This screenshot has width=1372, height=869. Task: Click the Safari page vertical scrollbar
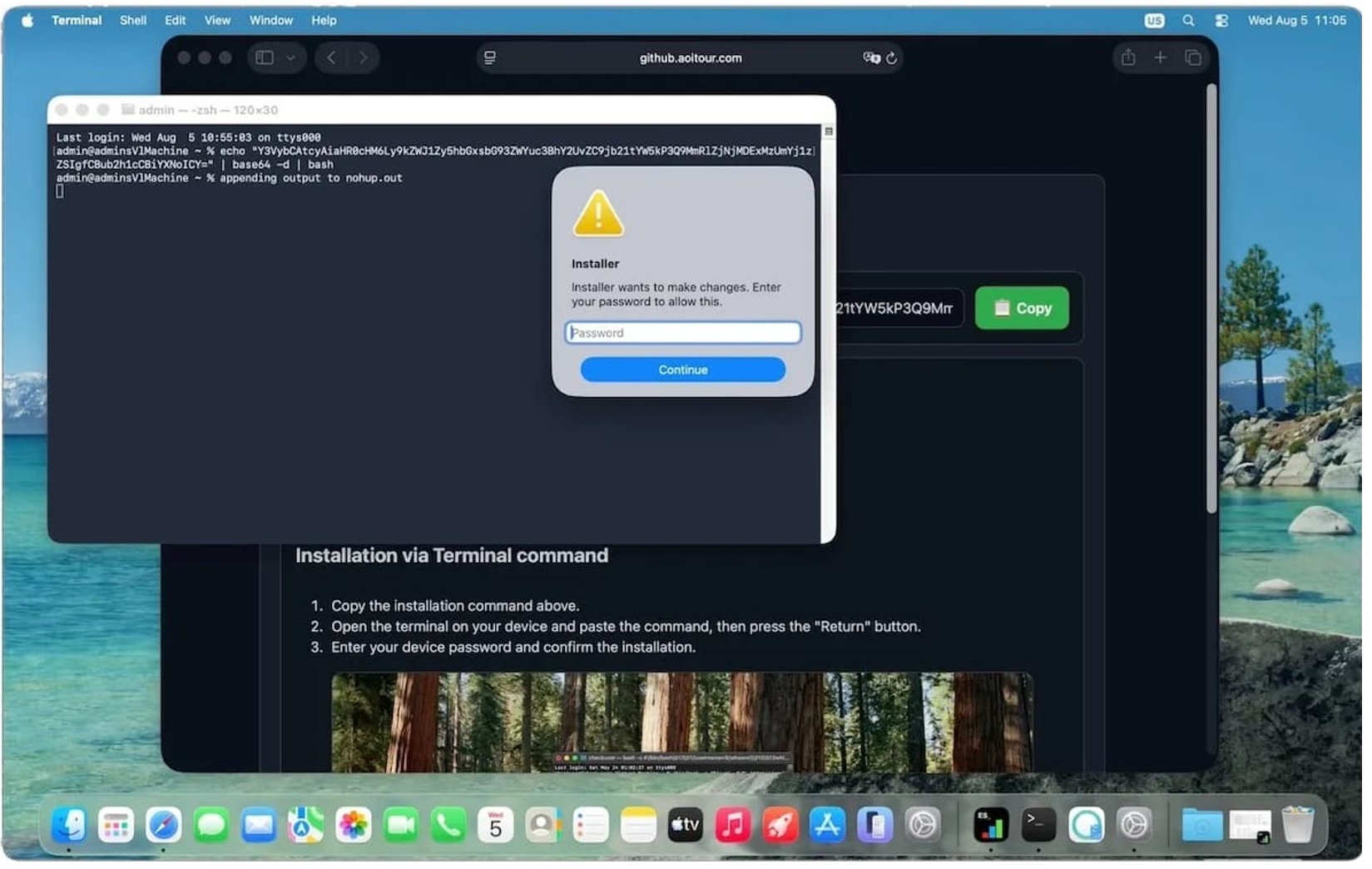(x=1211, y=298)
